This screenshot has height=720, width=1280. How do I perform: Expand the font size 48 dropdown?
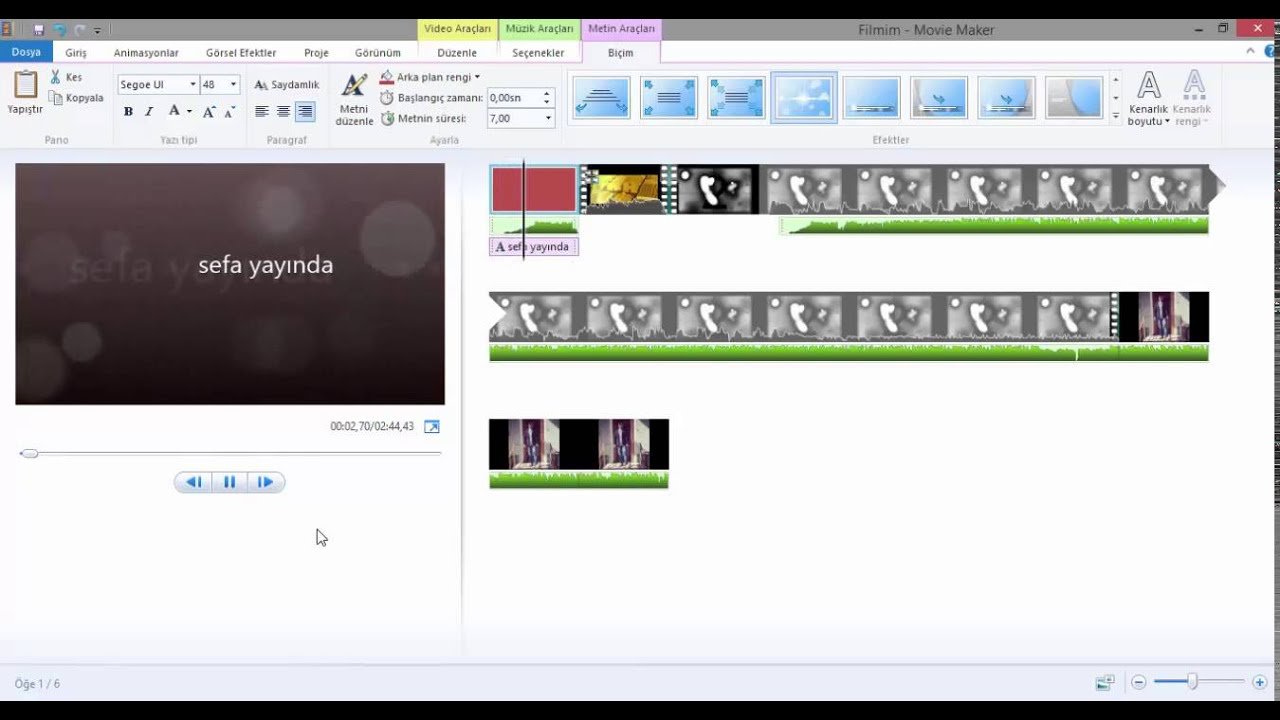pyautogui.click(x=233, y=85)
